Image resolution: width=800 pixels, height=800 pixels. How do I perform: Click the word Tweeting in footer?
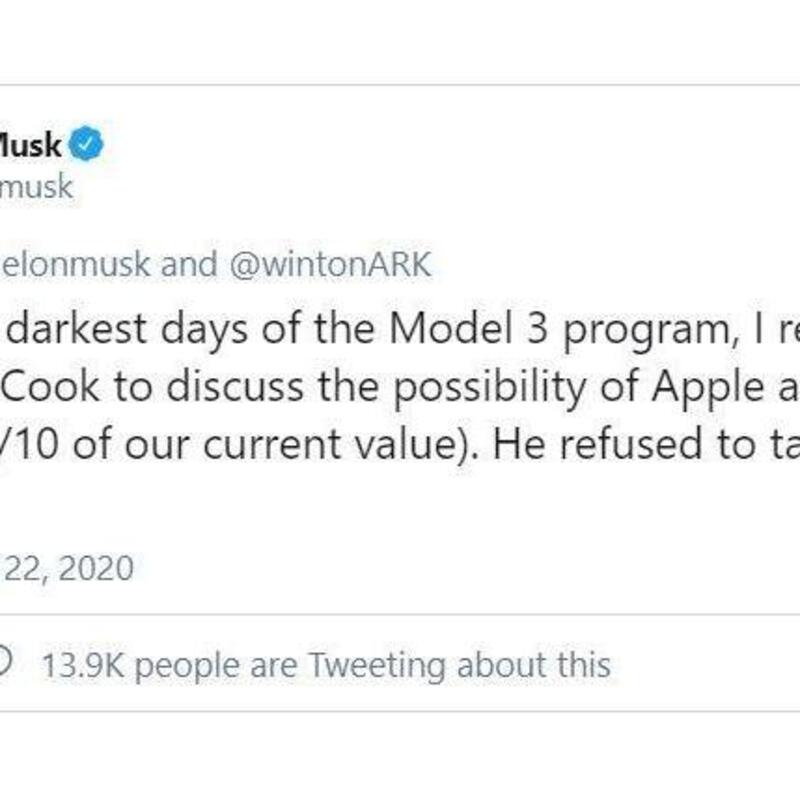point(378,666)
